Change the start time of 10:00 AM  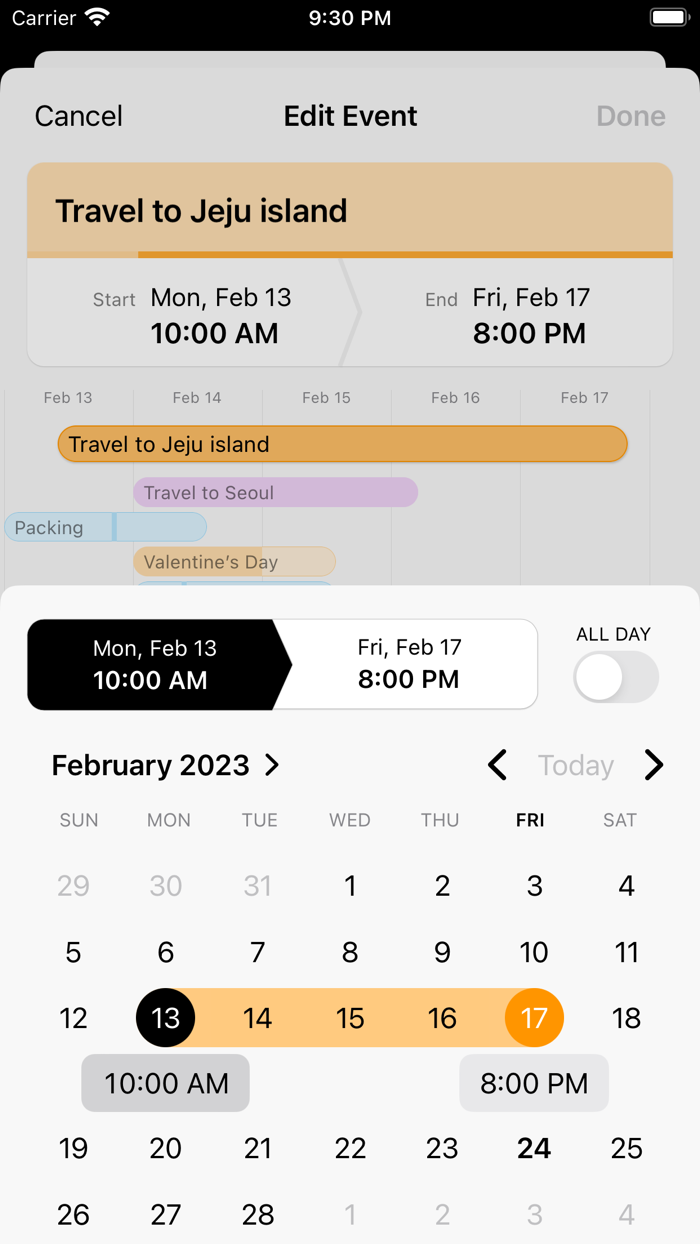pyautogui.click(x=165, y=1082)
